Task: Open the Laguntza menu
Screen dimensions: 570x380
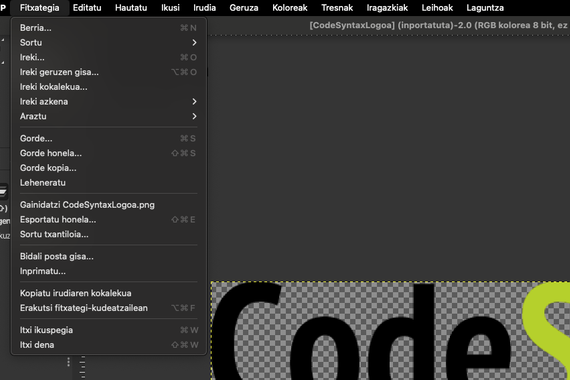Action: pyautogui.click(x=485, y=8)
